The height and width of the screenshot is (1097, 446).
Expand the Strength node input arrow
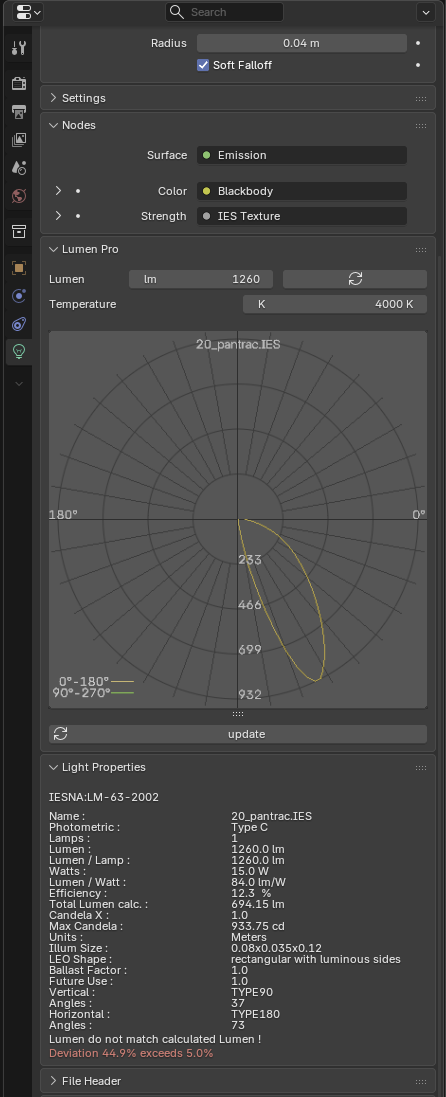(x=58, y=216)
